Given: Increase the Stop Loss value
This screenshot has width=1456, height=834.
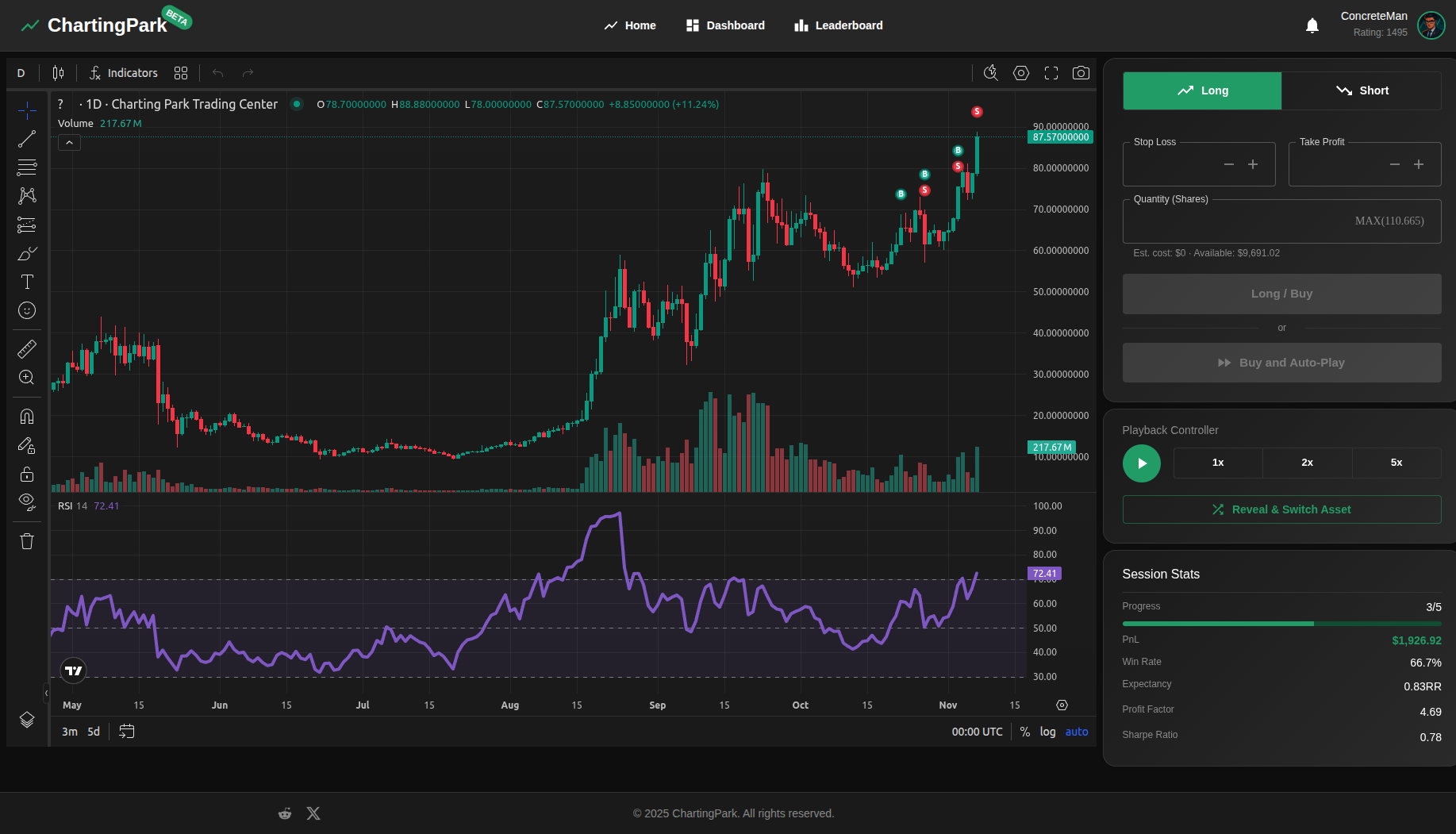Looking at the screenshot, I should point(1253,164).
